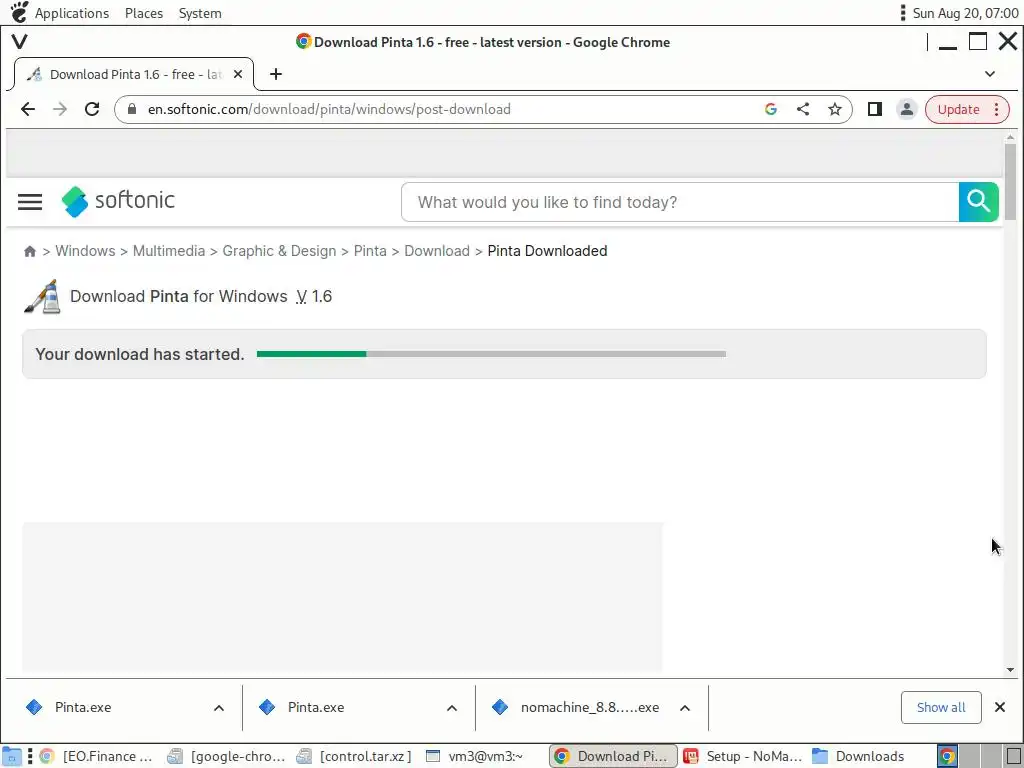
Task: Close the downloads bar
Action: coord(999,707)
